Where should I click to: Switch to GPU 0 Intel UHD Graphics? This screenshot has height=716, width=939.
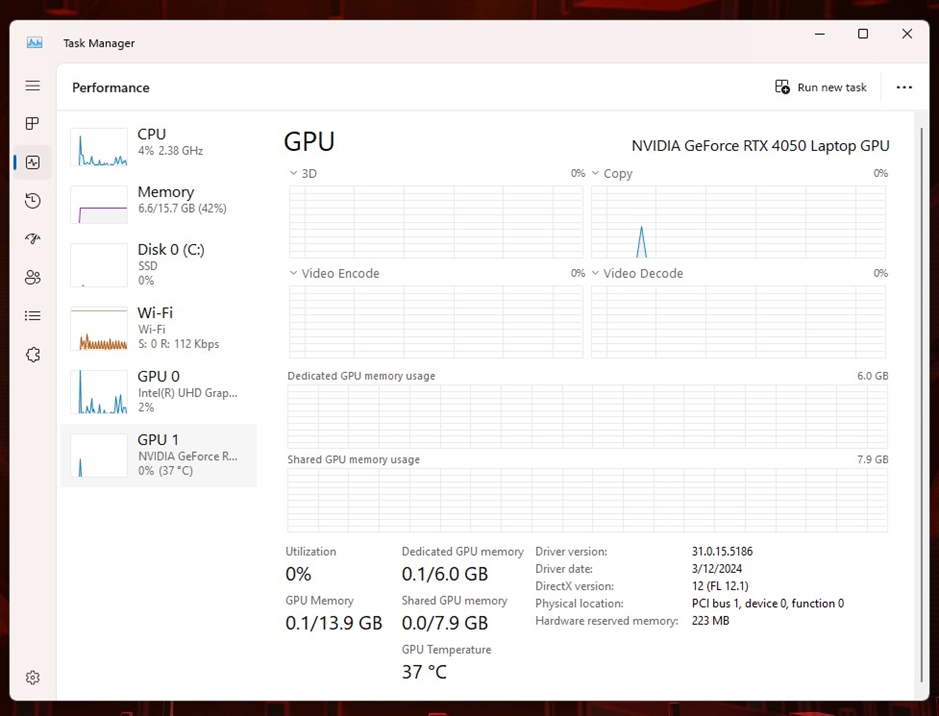(158, 390)
